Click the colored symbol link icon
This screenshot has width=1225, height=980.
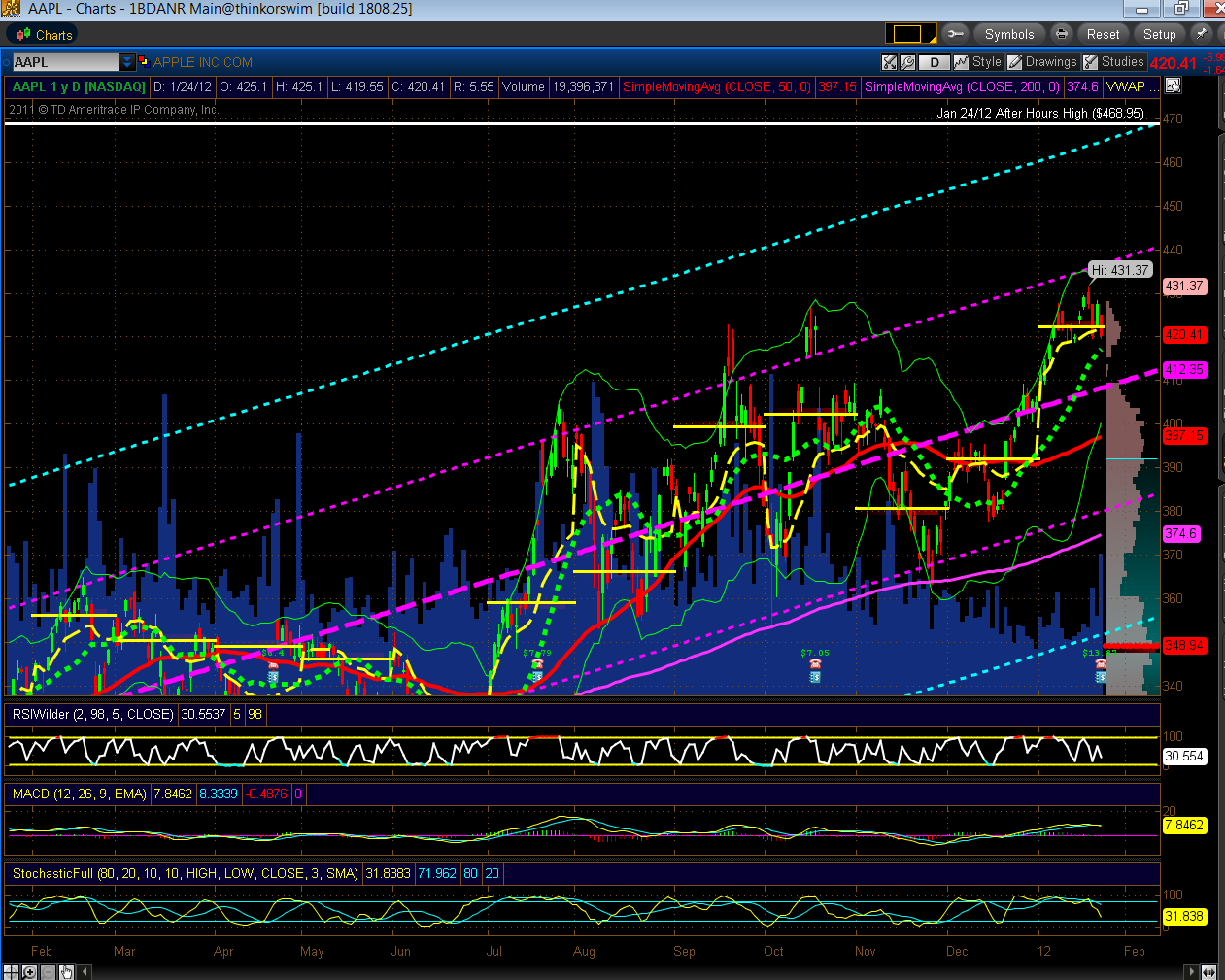coord(144,61)
